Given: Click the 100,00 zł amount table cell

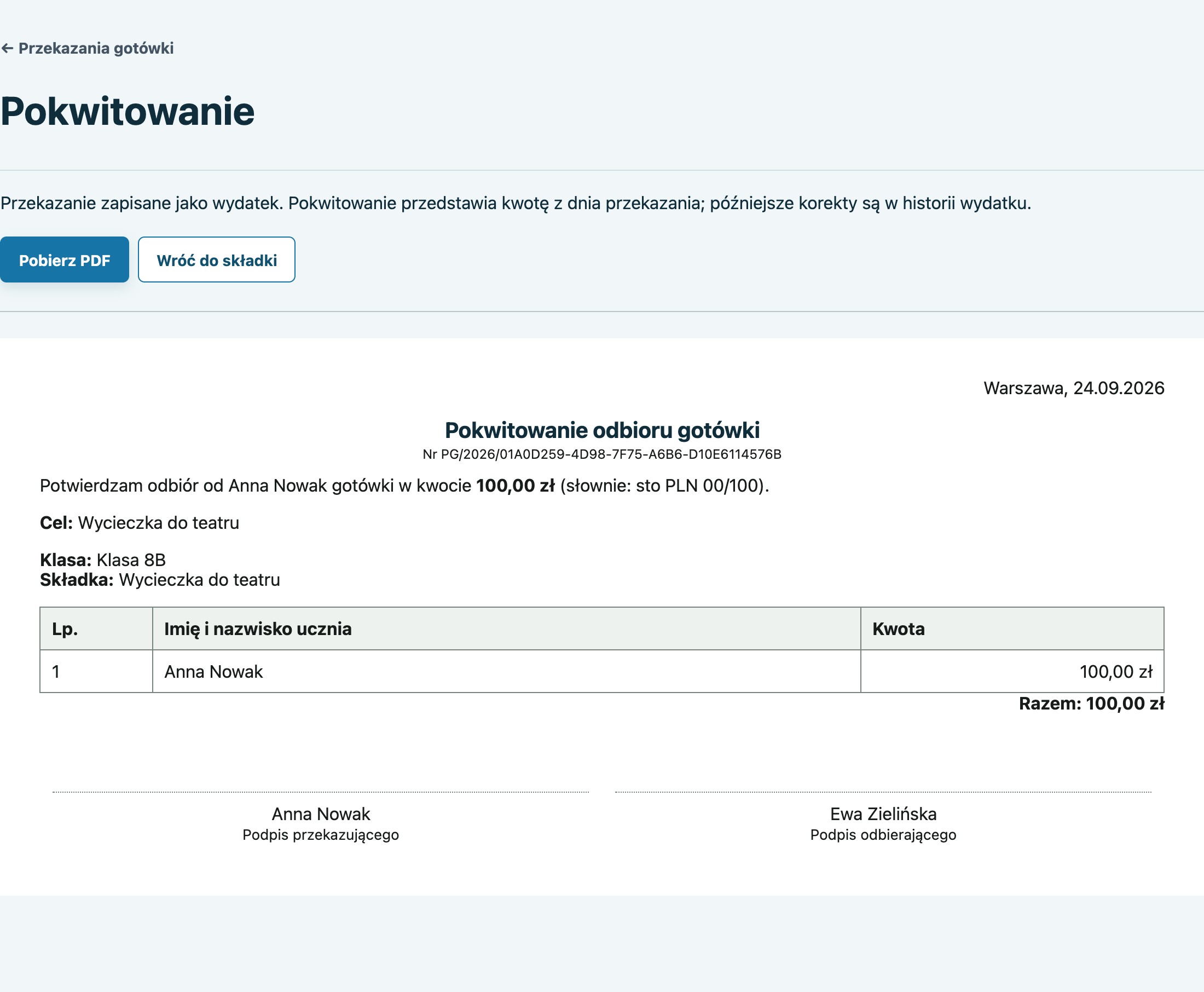Looking at the screenshot, I should 1012,672.
